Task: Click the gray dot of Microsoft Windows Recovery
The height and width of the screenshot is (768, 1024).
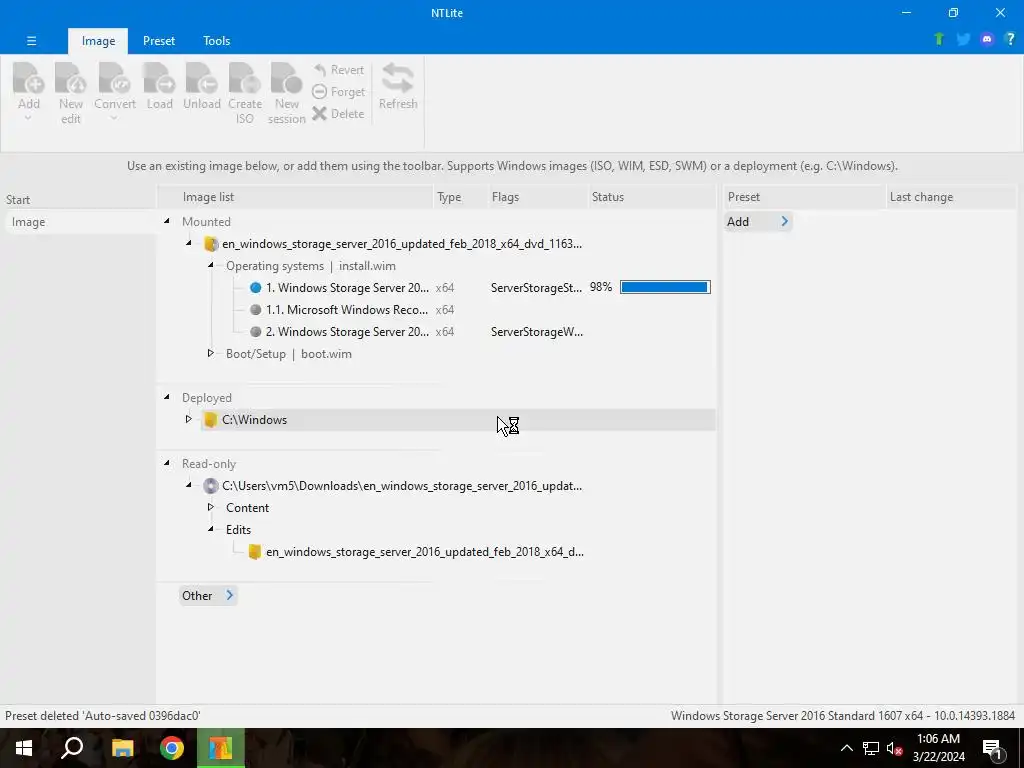Action: (x=256, y=310)
